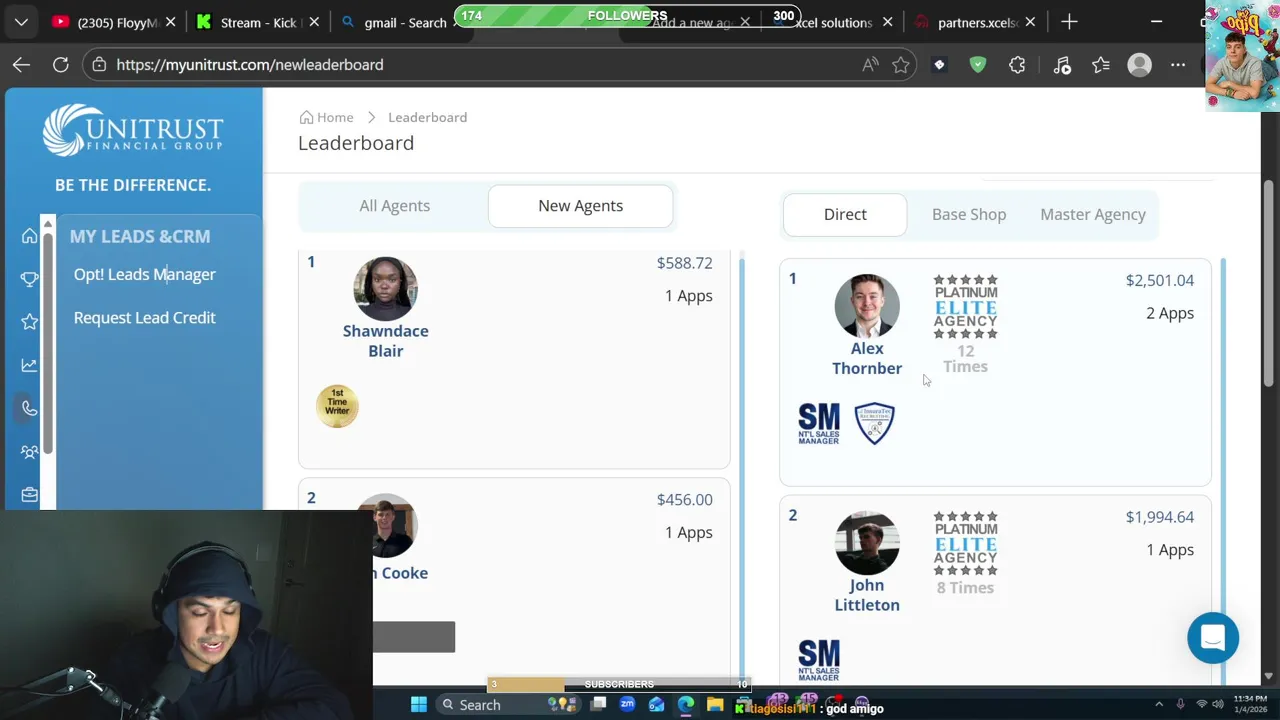Open a new browser tab
This screenshot has width=1280, height=720.
[1069, 22]
